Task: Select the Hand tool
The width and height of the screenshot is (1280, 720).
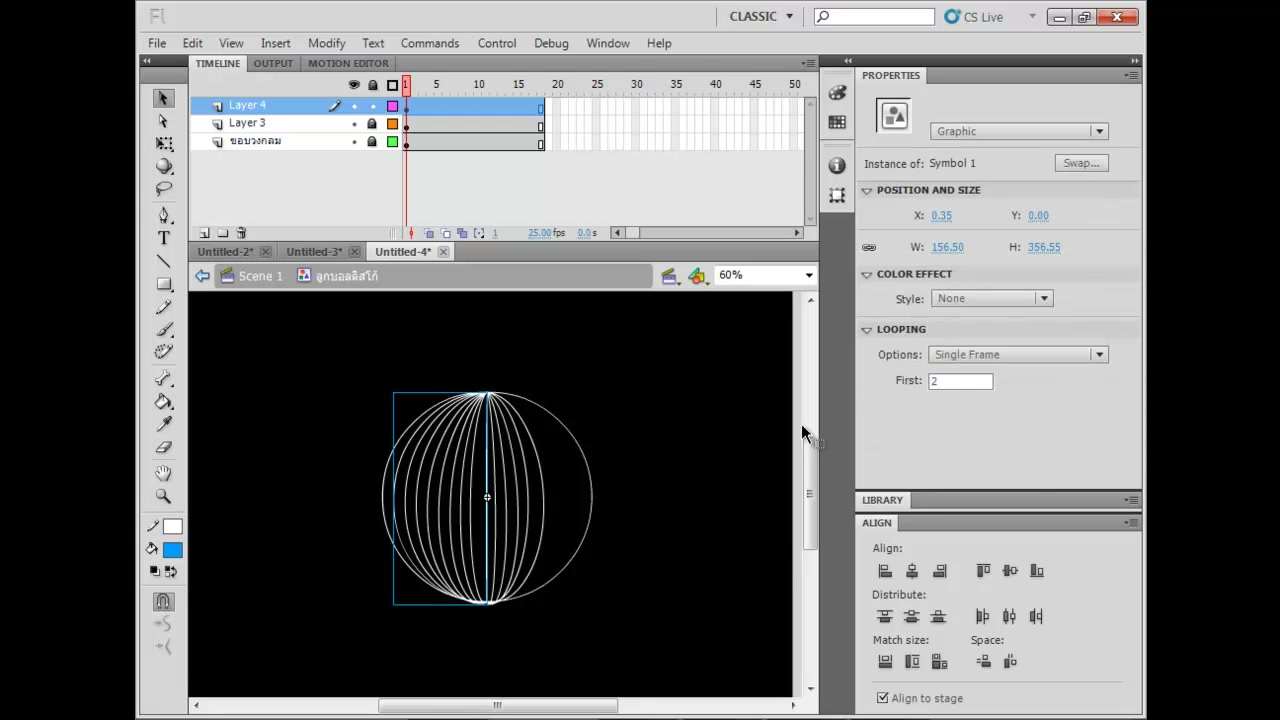Action: 164,473
